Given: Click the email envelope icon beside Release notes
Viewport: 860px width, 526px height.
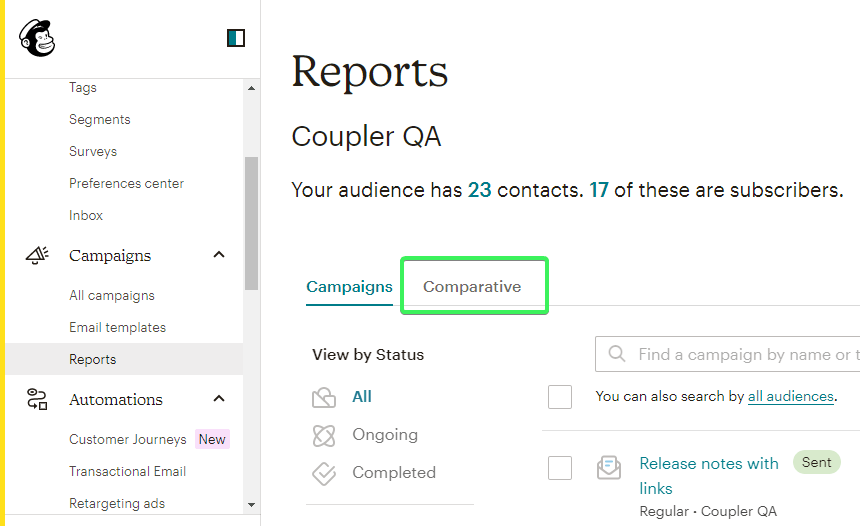Looking at the screenshot, I should (609, 468).
